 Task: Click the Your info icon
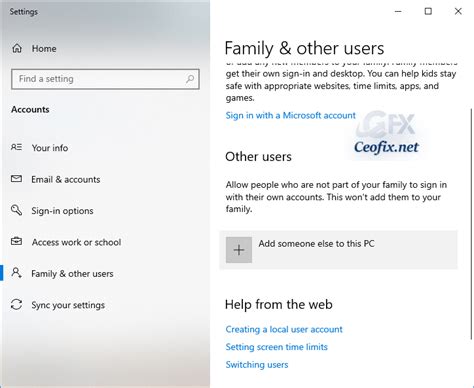click(x=16, y=147)
